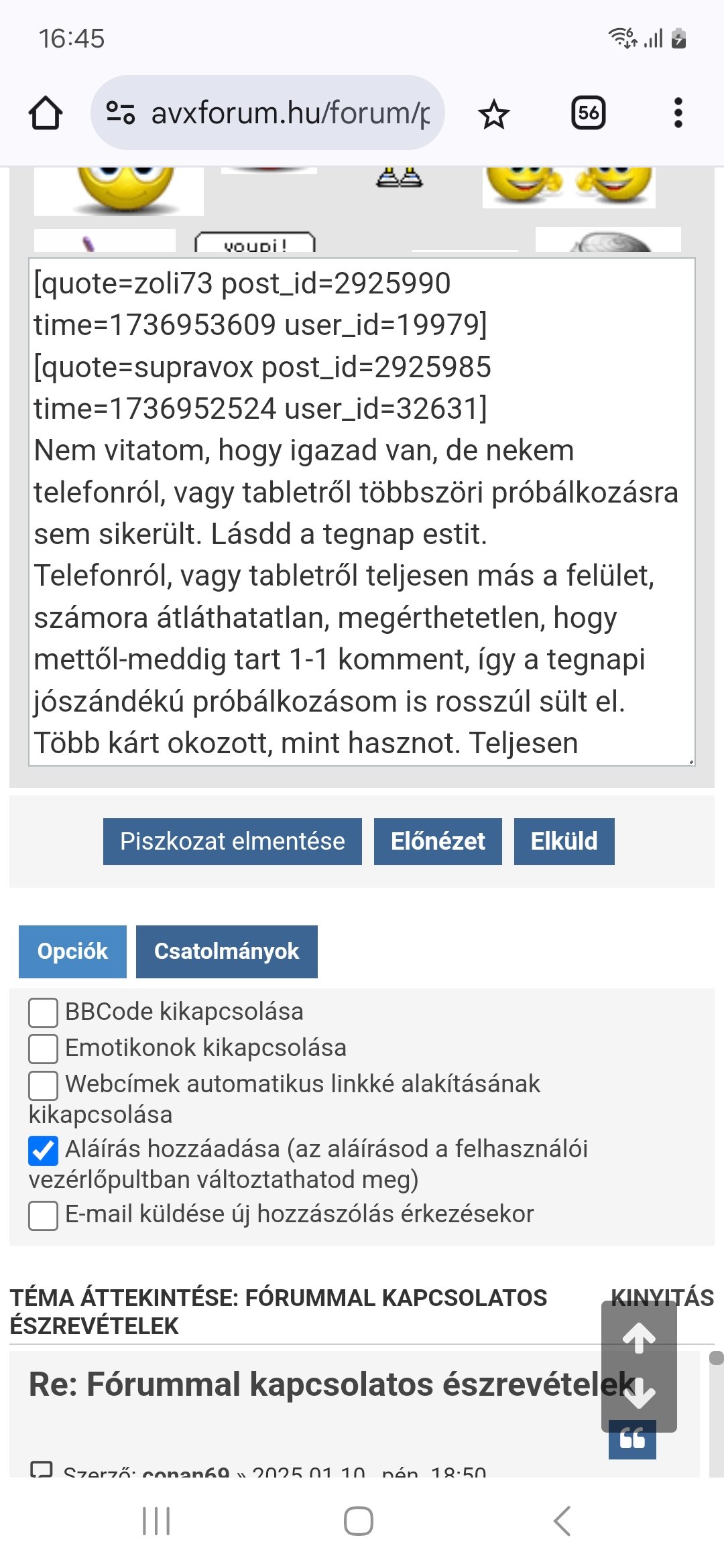Bookmark page with star icon
This screenshot has width=724, height=1568.
[494, 114]
